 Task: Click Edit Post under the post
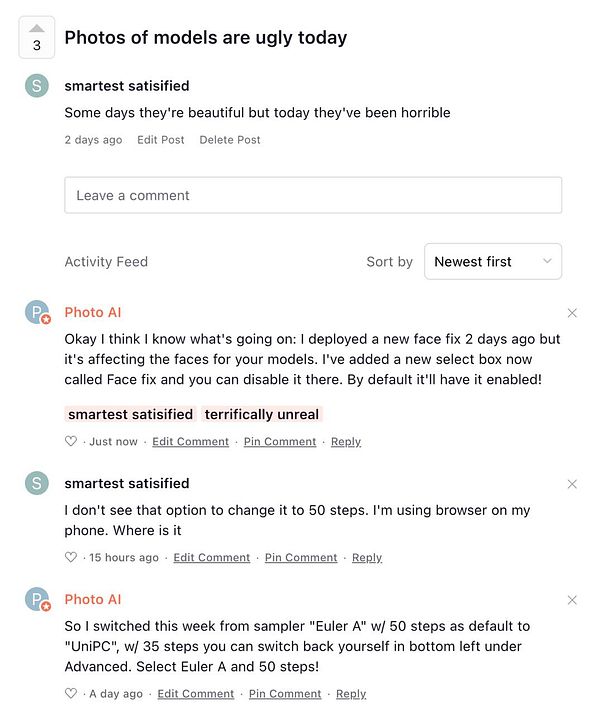point(161,140)
